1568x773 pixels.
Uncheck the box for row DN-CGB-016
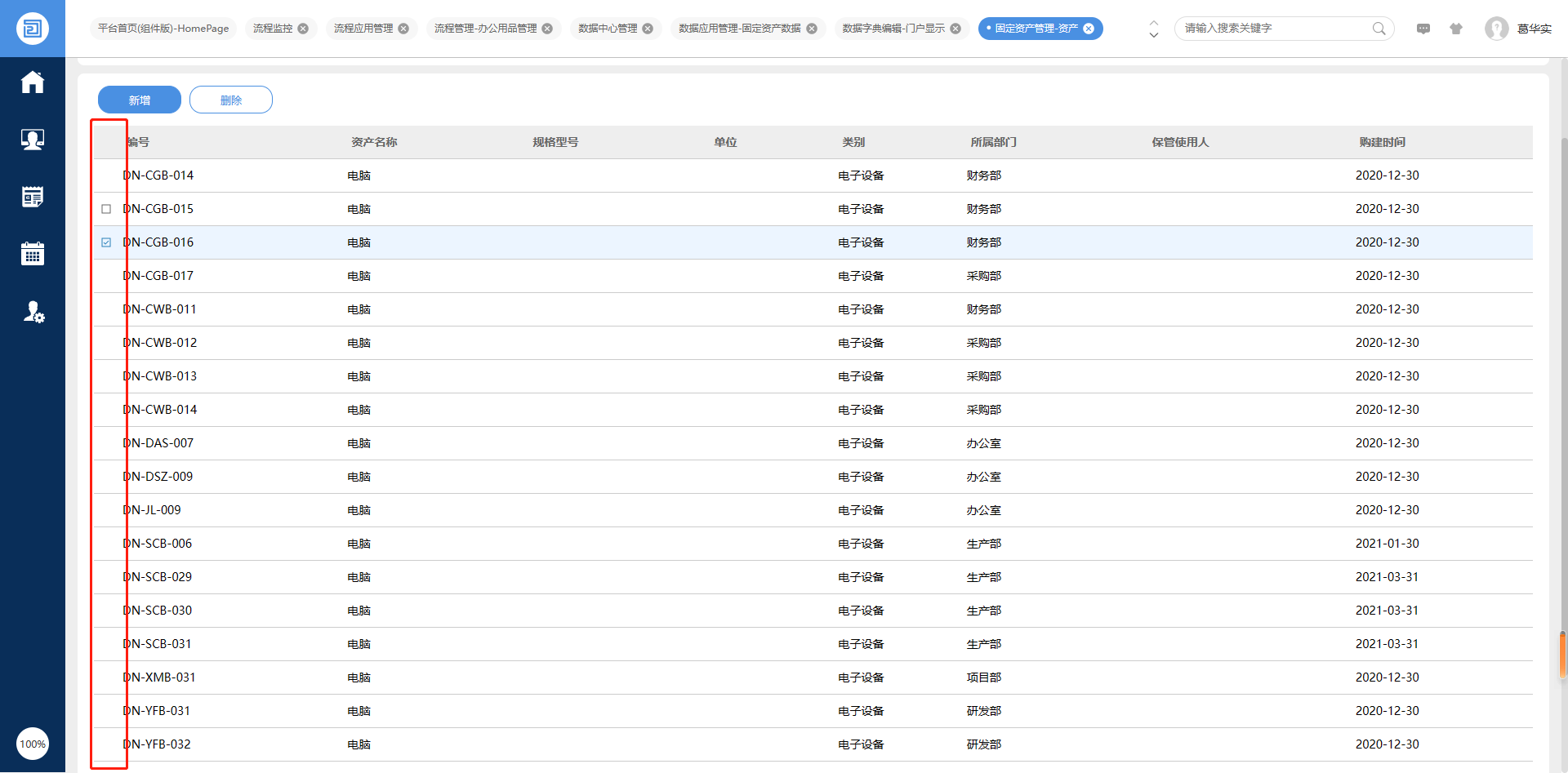(x=106, y=242)
